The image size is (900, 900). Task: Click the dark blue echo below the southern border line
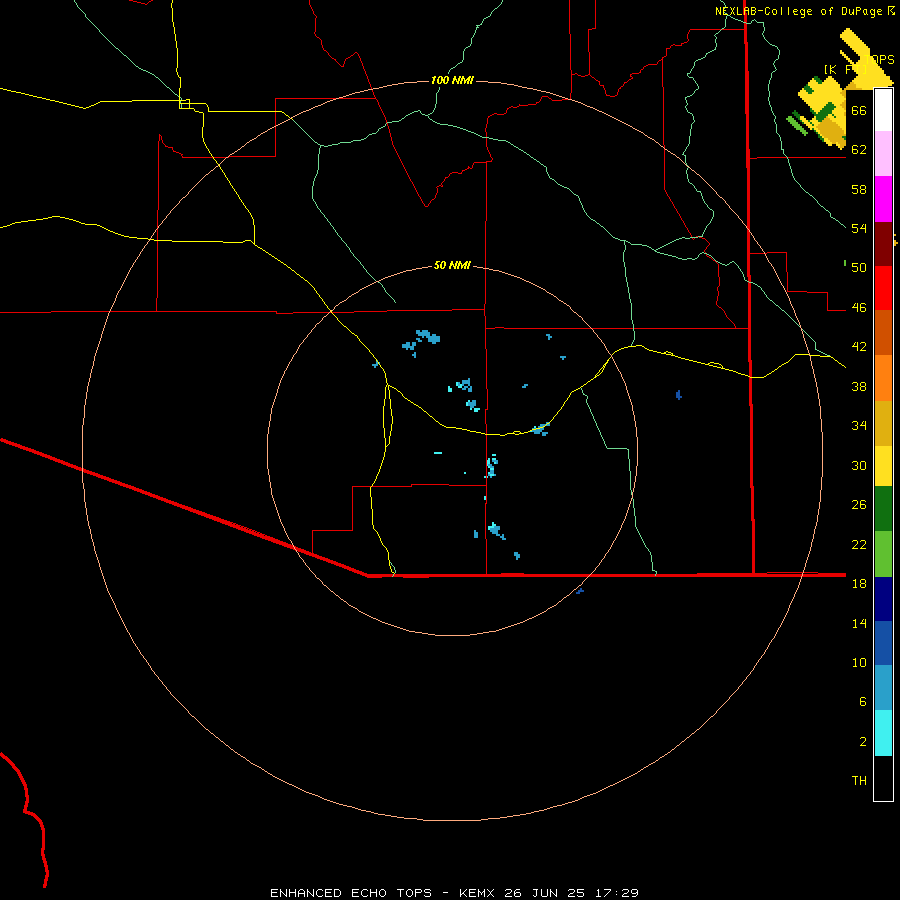click(x=580, y=591)
